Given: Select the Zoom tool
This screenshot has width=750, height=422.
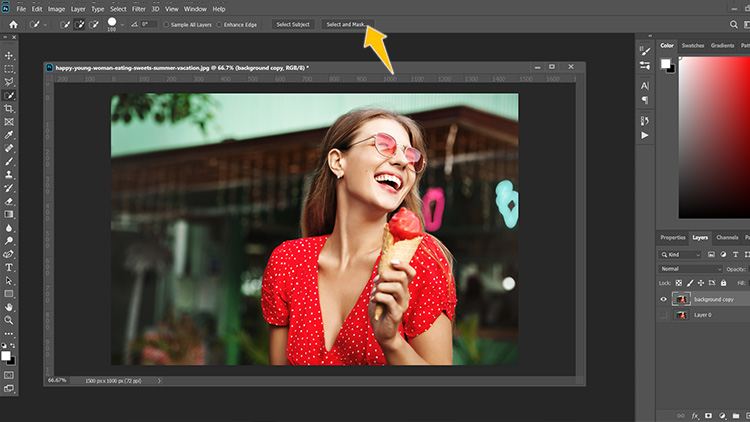Looking at the screenshot, I should coord(9,320).
